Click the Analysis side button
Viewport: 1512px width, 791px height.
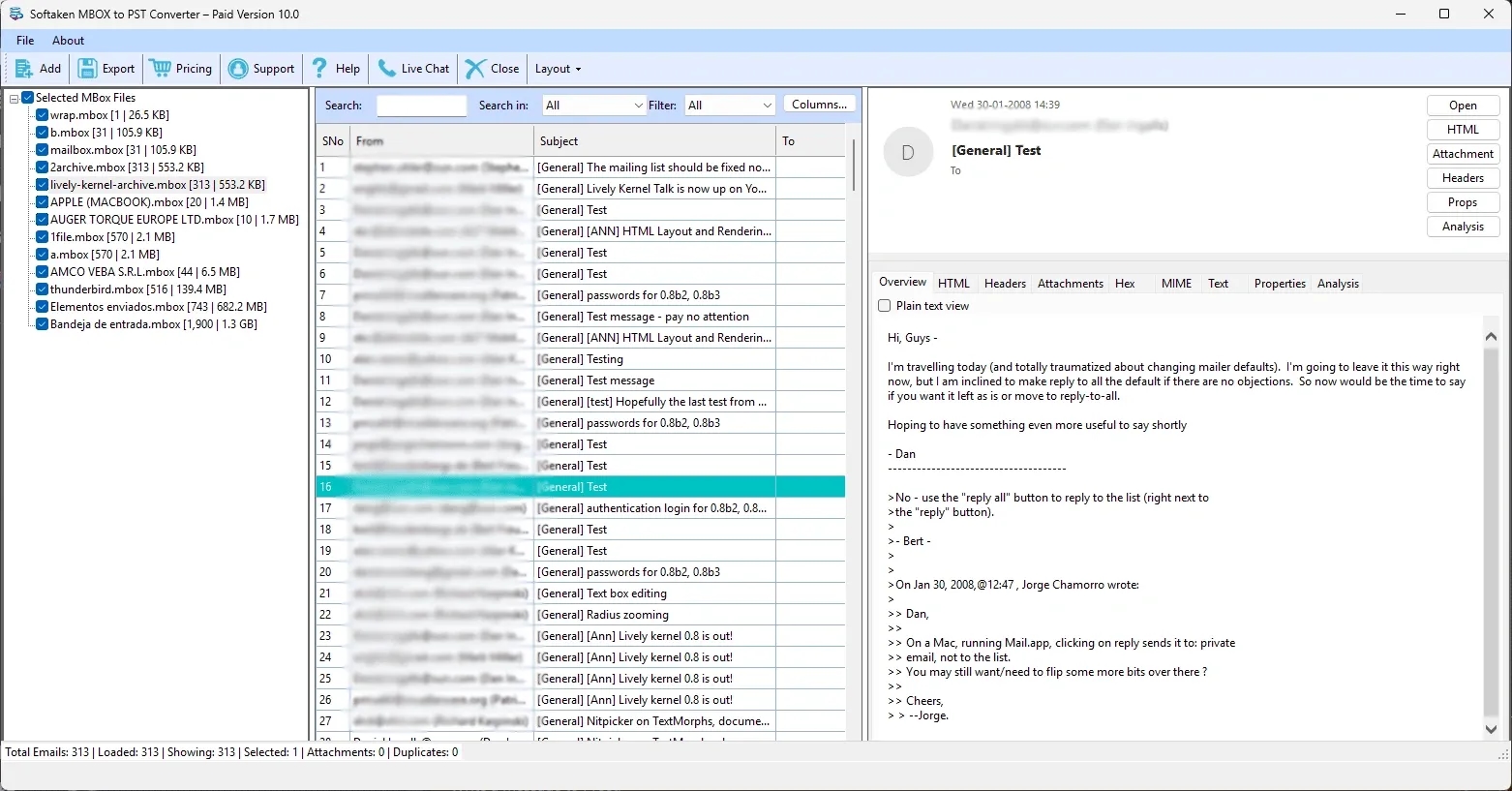point(1463,227)
